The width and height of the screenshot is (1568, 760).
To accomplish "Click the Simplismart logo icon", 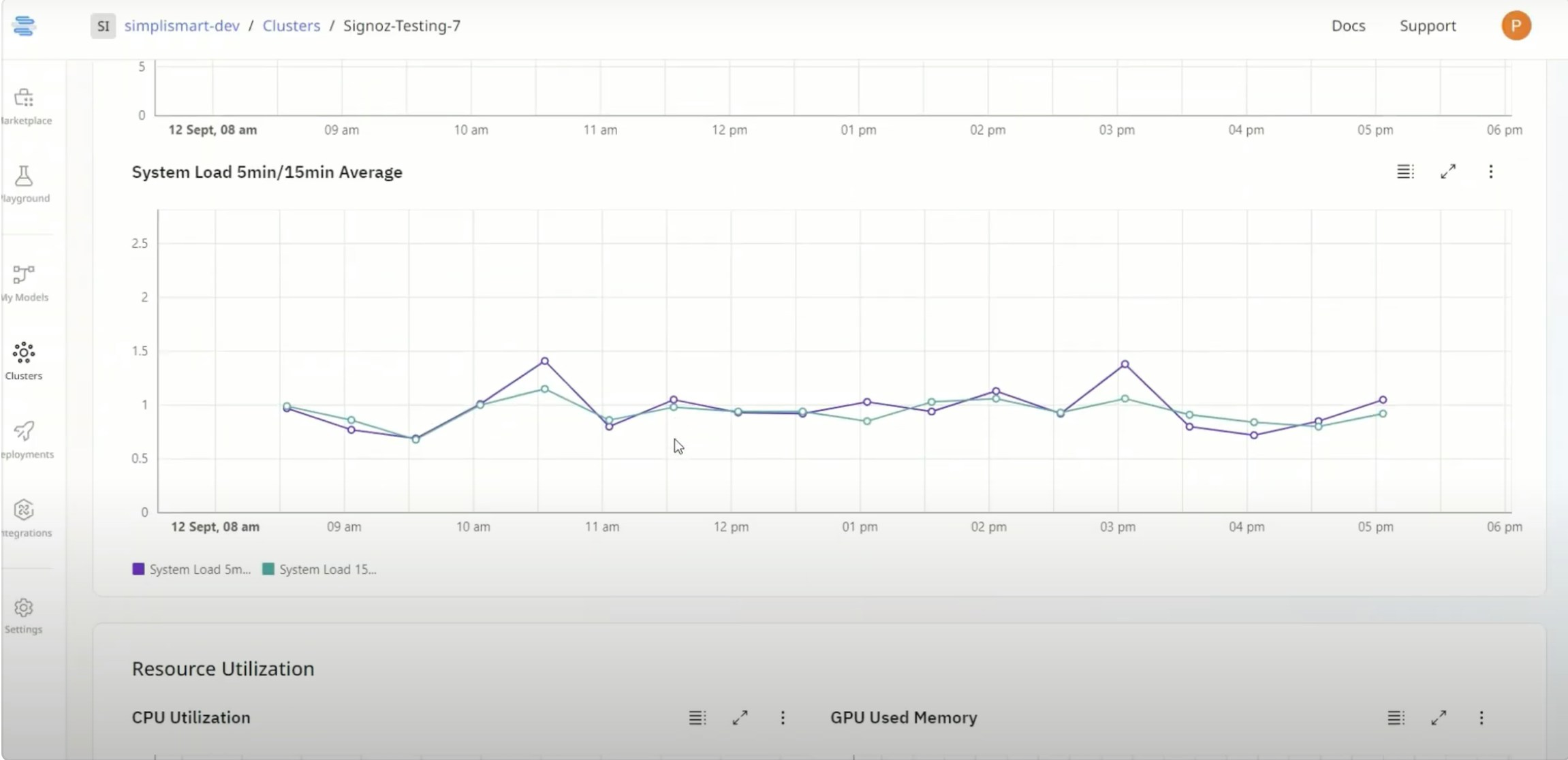I will [24, 26].
